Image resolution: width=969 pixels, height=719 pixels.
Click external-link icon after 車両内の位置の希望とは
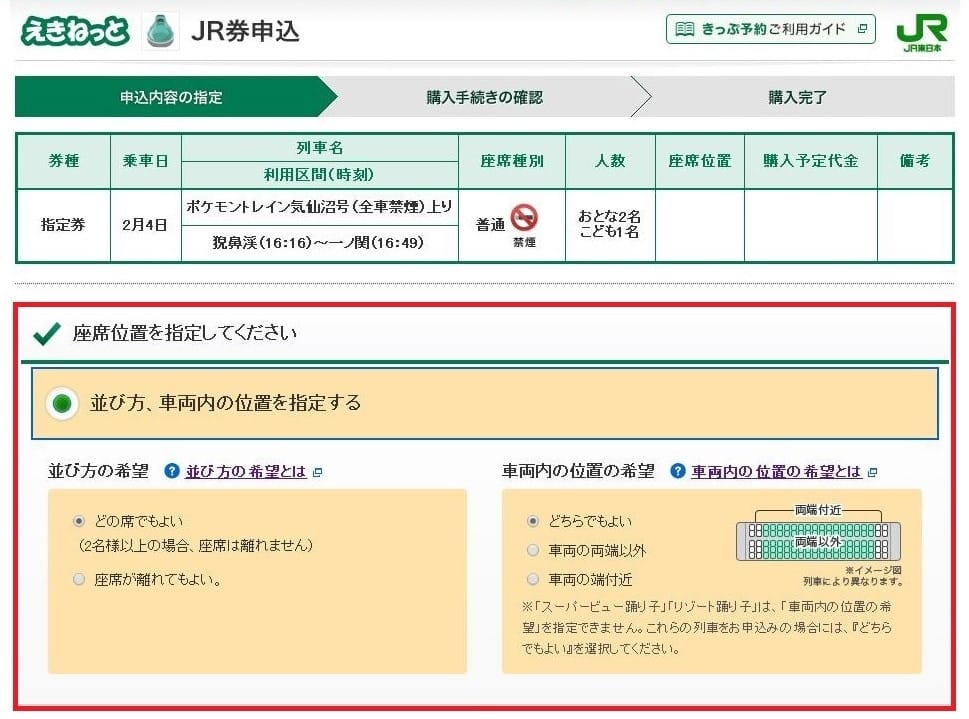click(872, 472)
